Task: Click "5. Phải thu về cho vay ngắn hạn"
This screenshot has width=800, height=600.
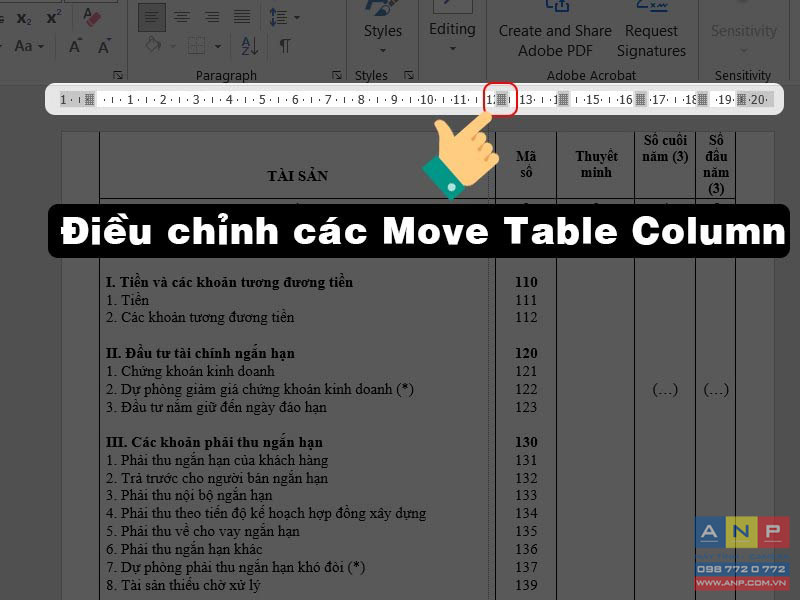Action: coord(203,531)
